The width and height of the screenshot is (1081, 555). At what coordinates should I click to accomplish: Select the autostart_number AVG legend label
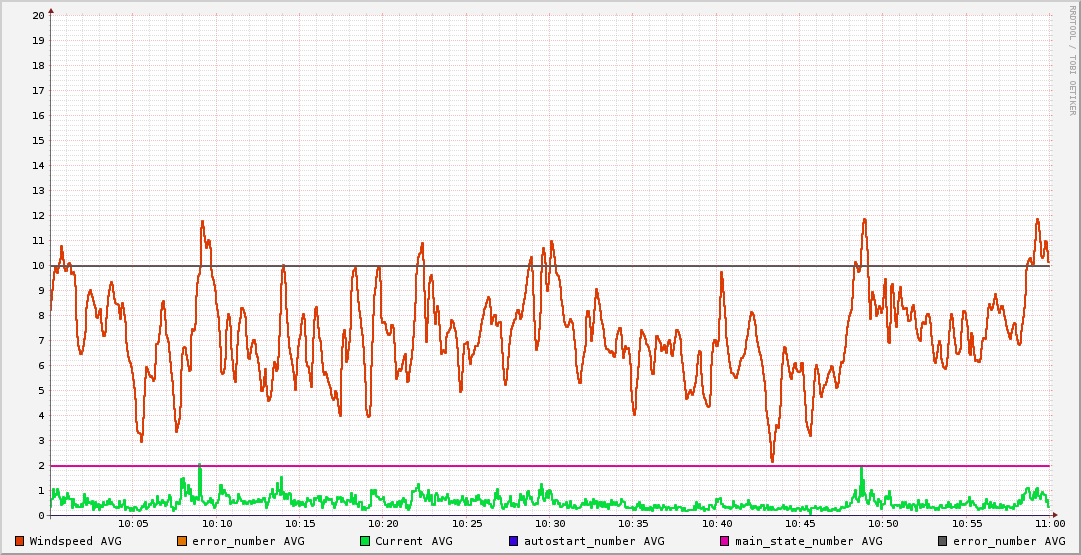coord(593,541)
